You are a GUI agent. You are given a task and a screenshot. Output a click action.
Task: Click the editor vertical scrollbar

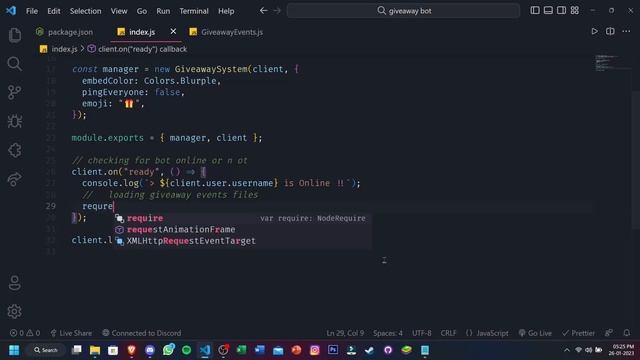click(636, 159)
